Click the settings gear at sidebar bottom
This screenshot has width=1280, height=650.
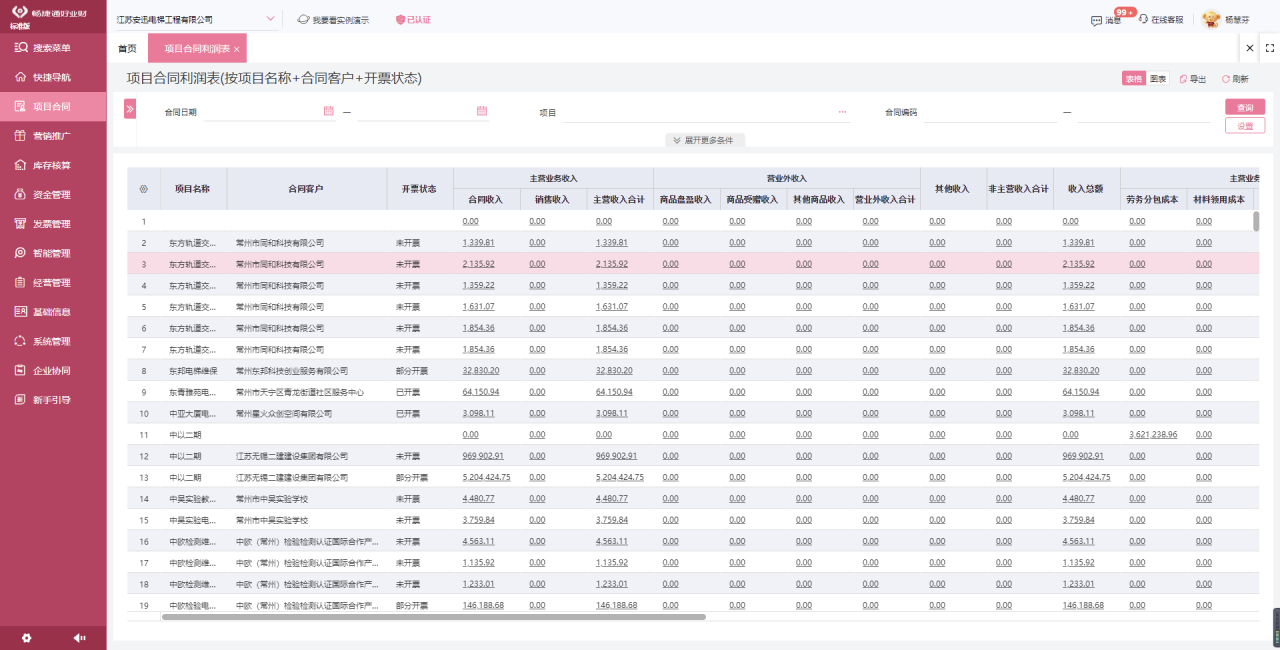pos(27,637)
